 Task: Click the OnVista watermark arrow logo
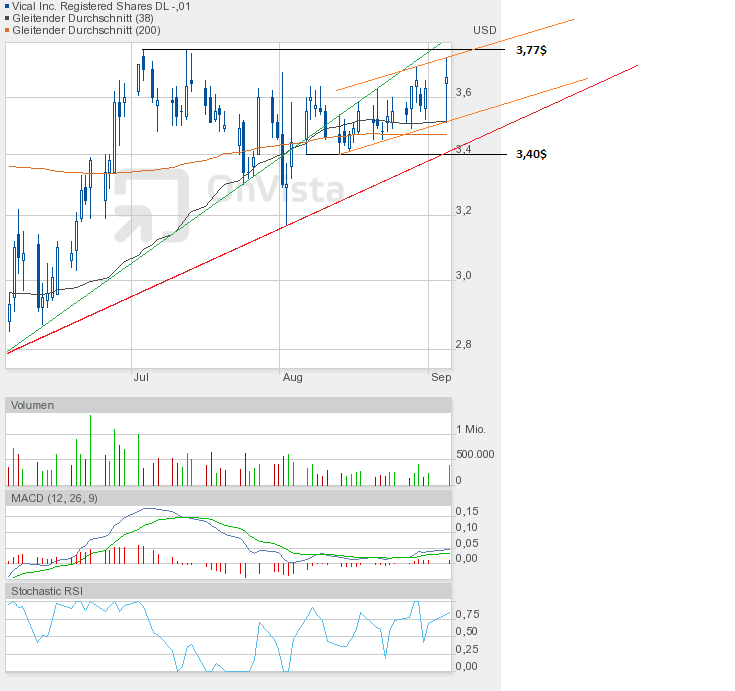pos(150,205)
